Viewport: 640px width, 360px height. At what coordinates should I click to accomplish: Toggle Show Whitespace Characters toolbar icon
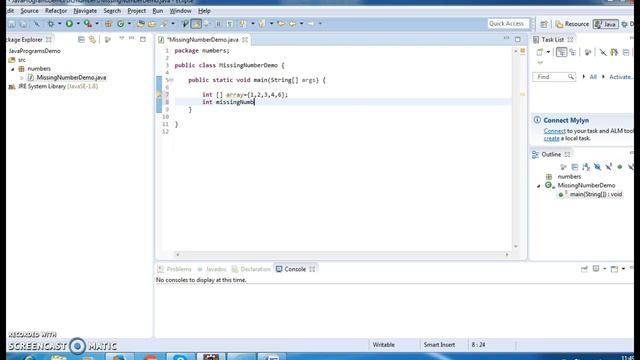click(230, 24)
